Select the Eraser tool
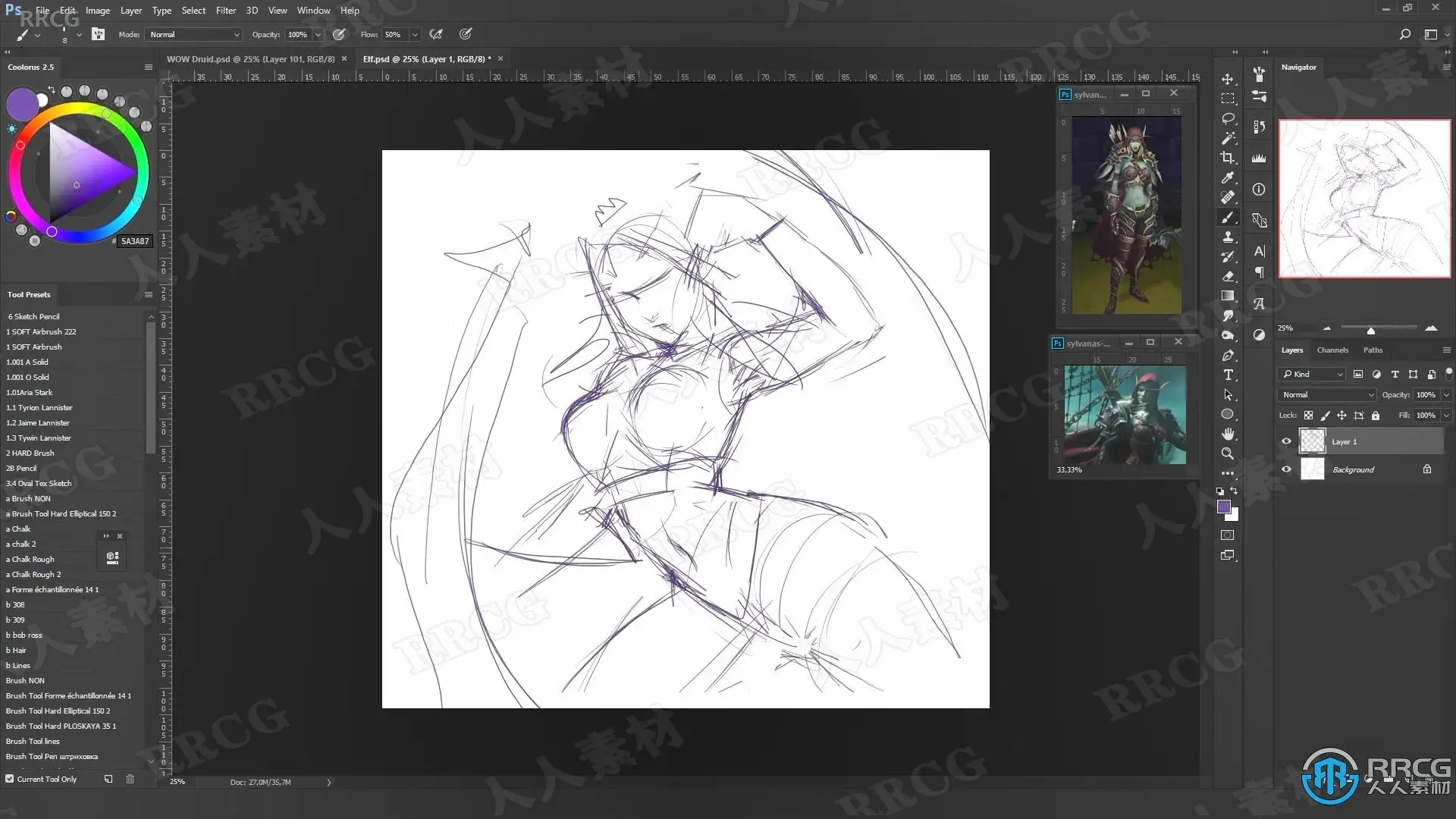This screenshot has width=1456, height=819. pos(1228,276)
